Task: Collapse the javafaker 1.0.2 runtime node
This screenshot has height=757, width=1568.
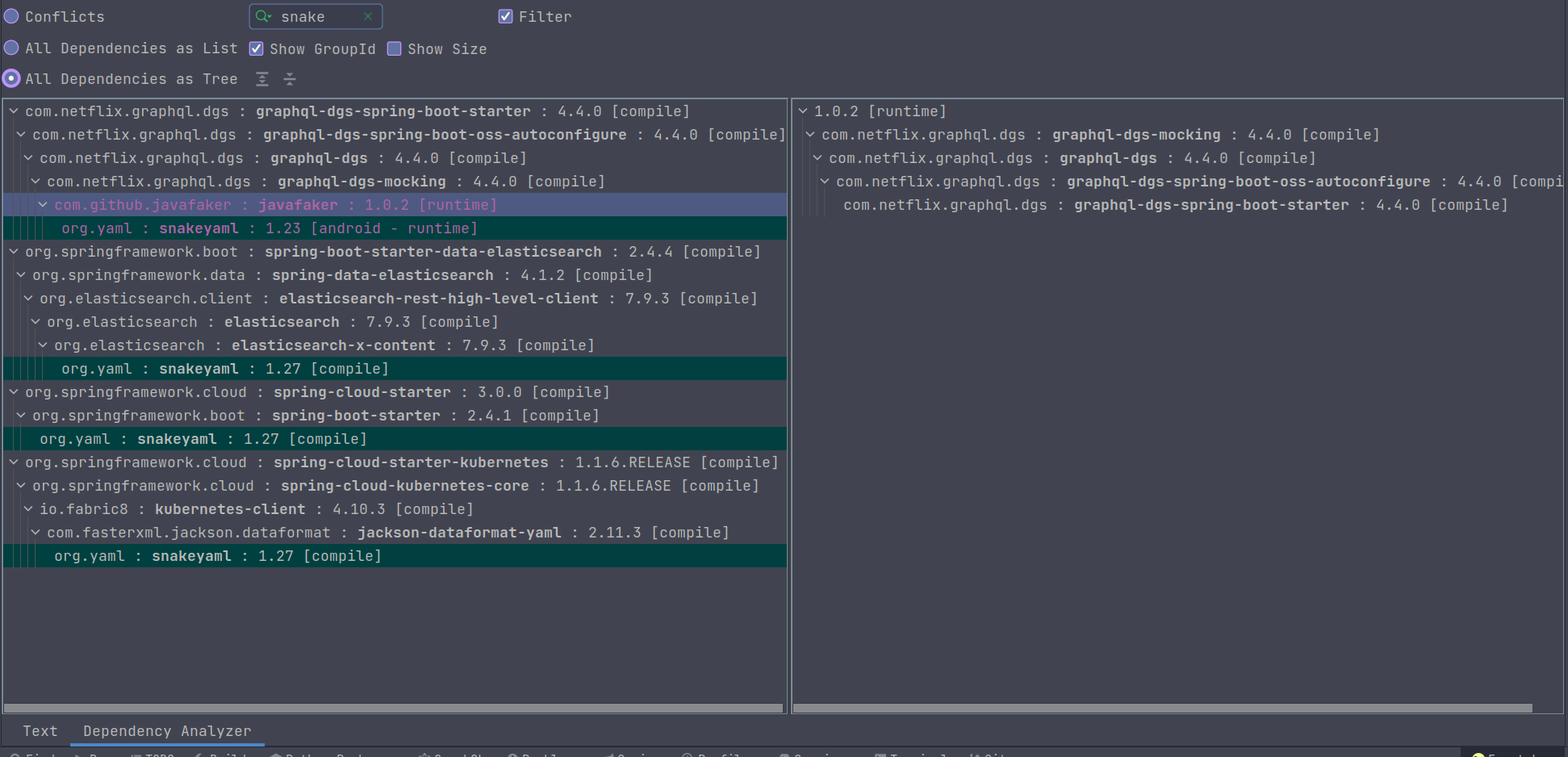Action: [x=43, y=204]
